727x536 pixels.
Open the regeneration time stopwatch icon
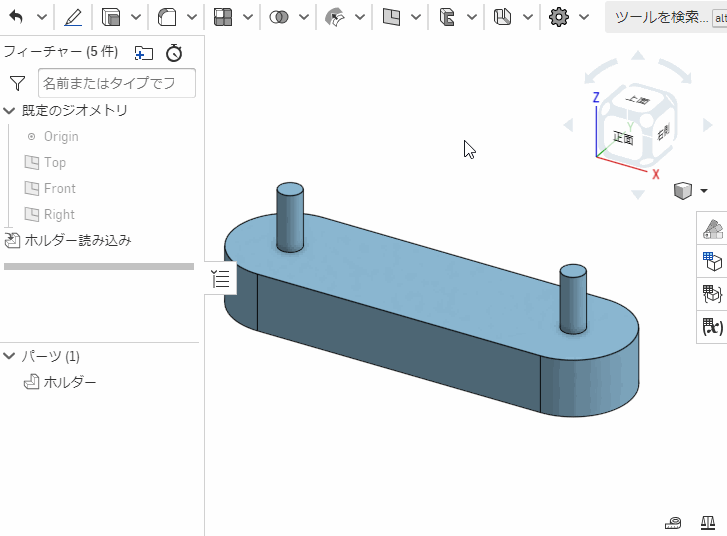pyautogui.click(x=174, y=53)
